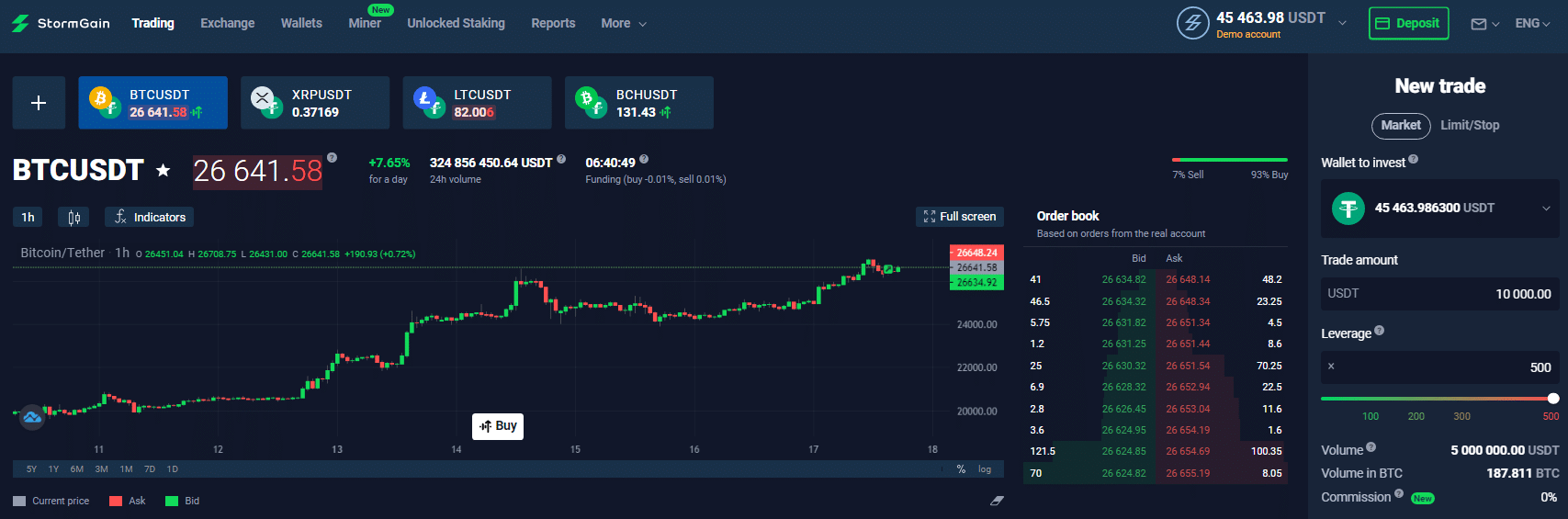Toggle percent scale on the chart
The width and height of the screenshot is (1568, 519).
tap(961, 468)
